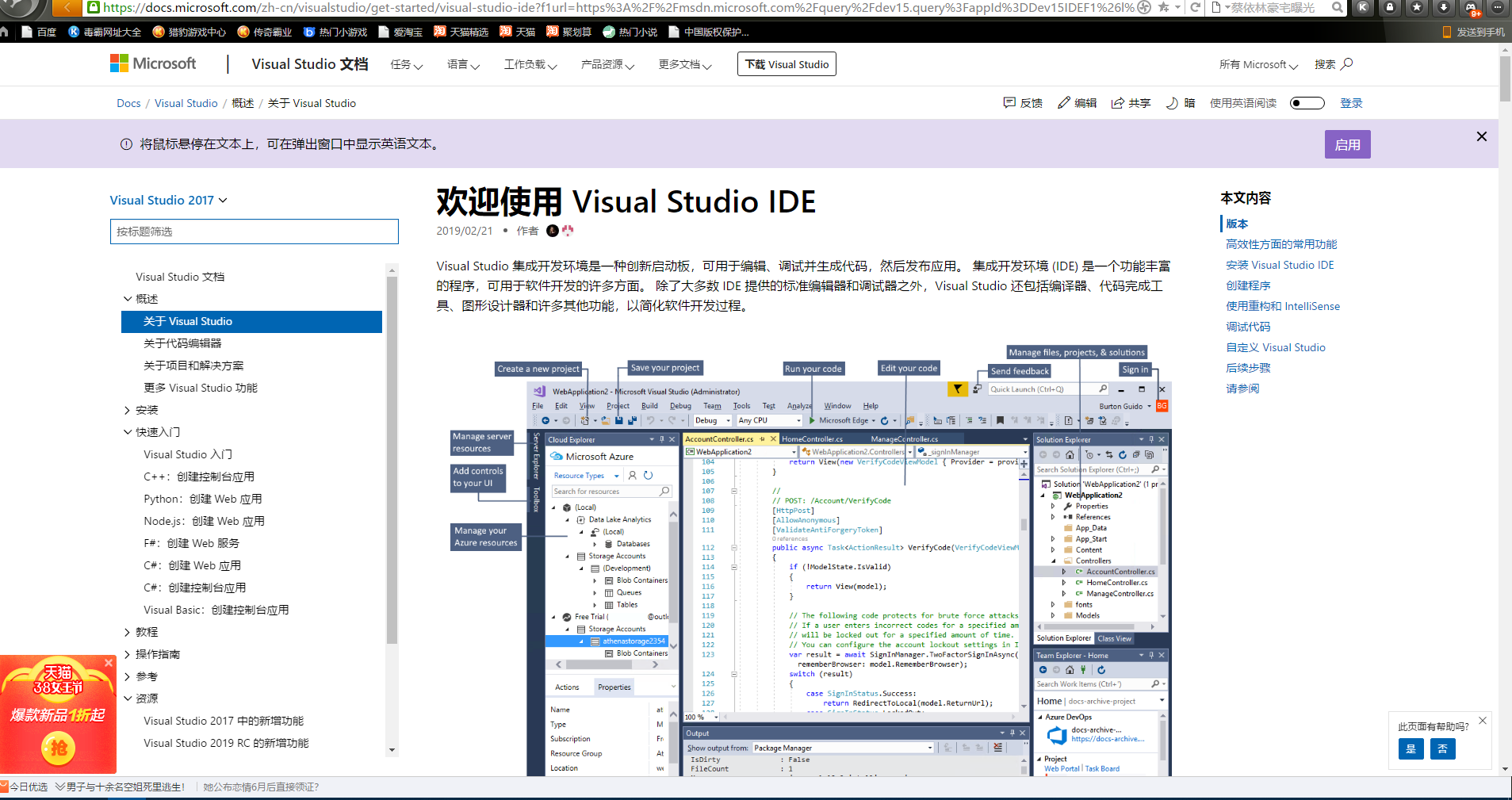This screenshot has height=800, width=1512.
Task: Close the 天猫 advertisement popup
Action: (x=109, y=662)
